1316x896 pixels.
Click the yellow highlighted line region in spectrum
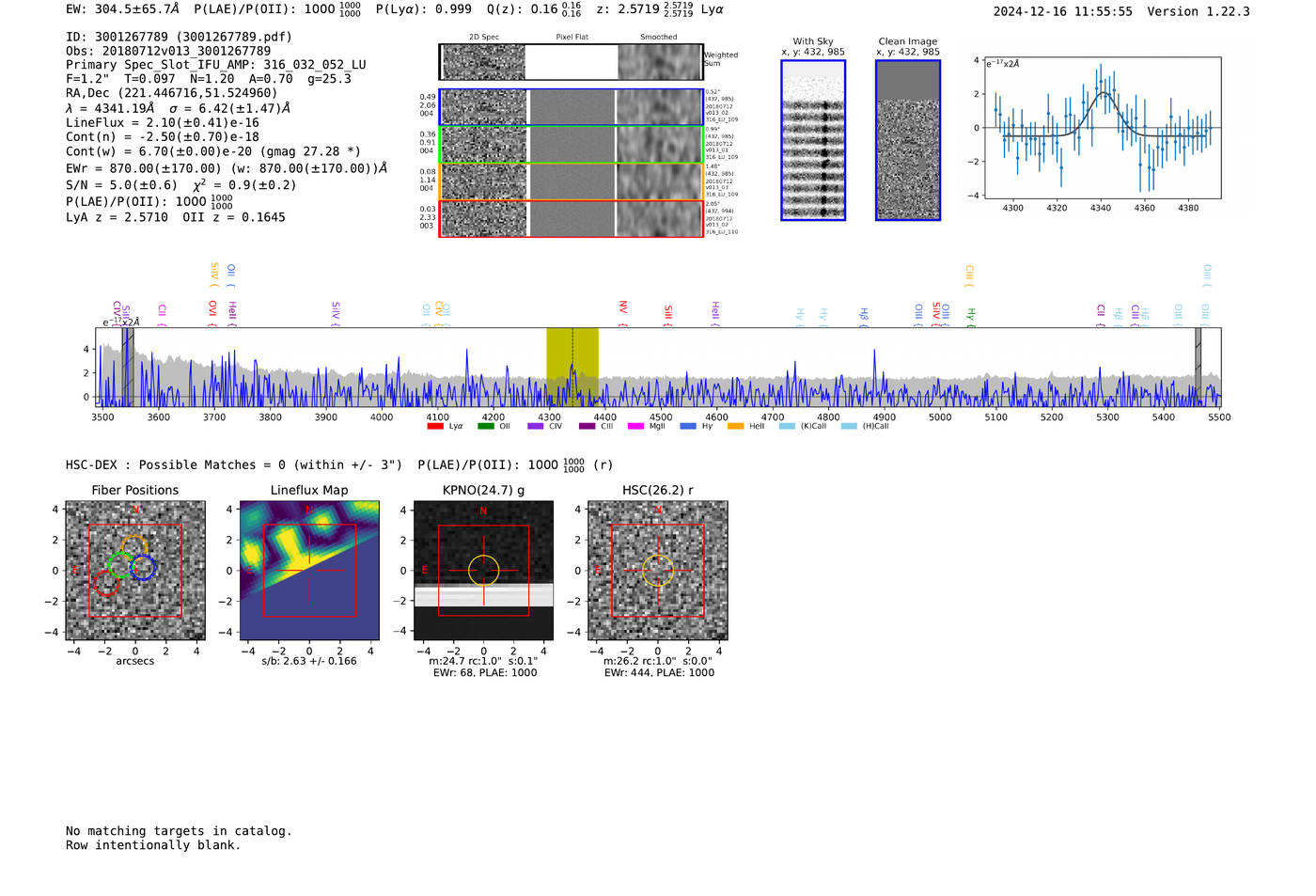pyautogui.click(x=572, y=367)
